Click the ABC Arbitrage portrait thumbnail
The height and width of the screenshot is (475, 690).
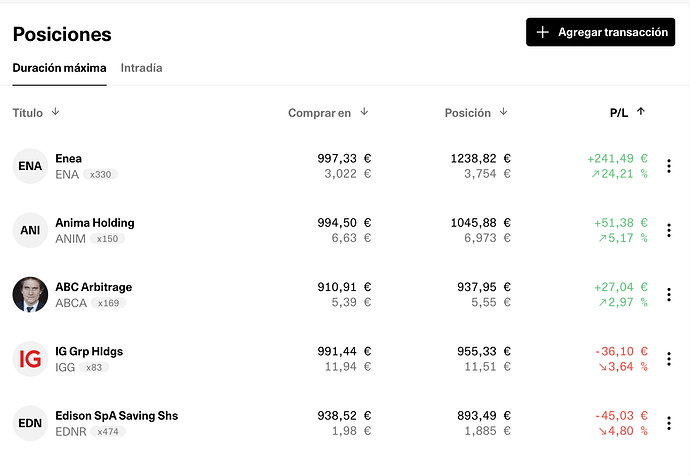coord(30,295)
